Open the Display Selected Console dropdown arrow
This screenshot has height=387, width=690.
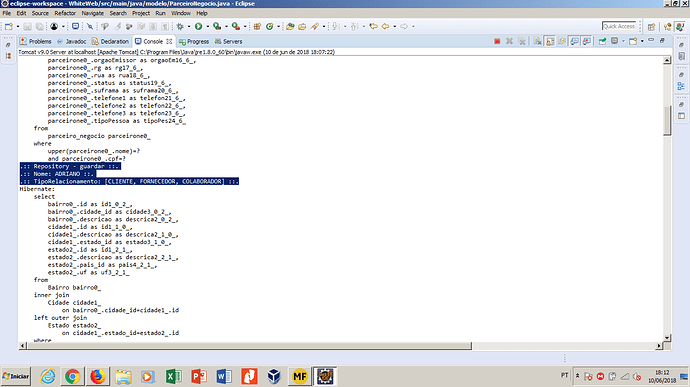623,41
